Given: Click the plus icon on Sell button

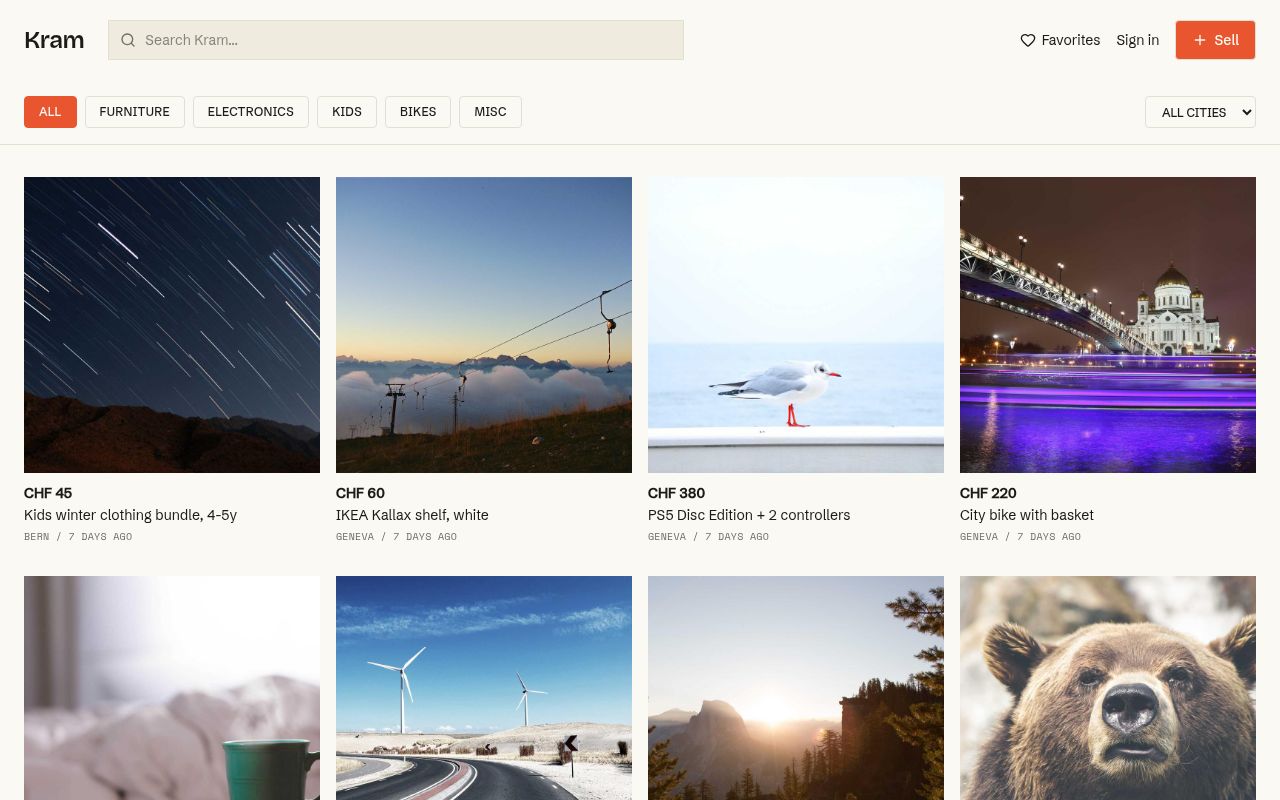Looking at the screenshot, I should tap(1200, 40).
